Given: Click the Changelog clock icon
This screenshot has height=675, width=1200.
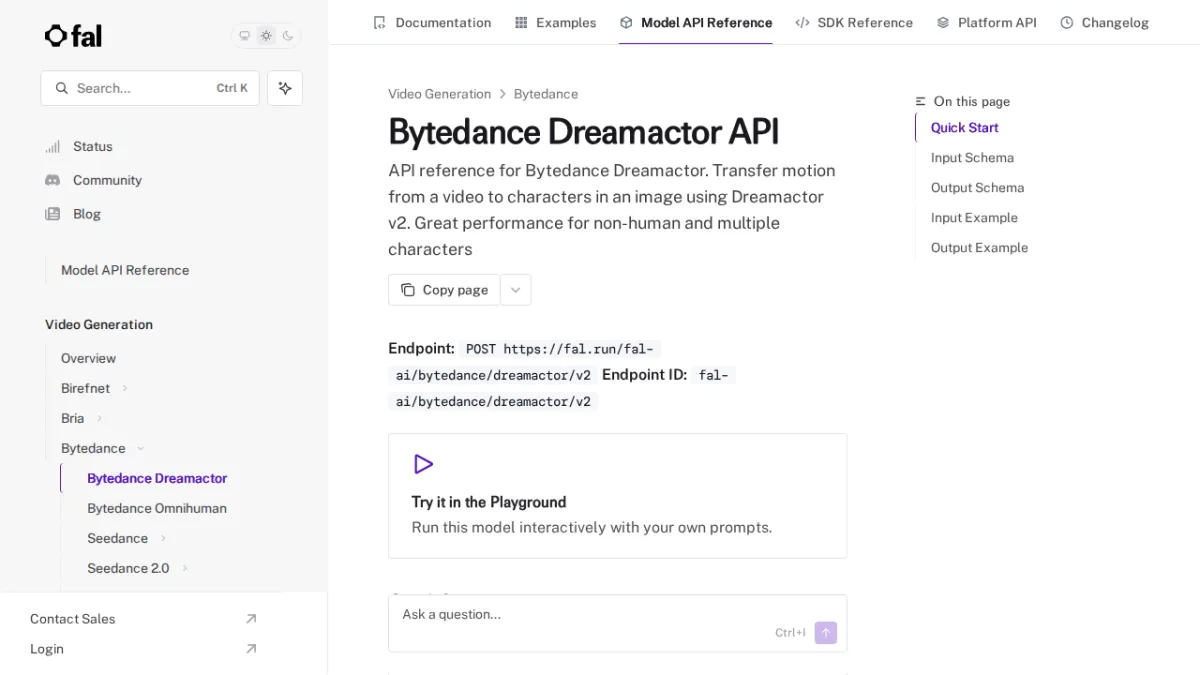Looking at the screenshot, I should tap(1067, 22).
